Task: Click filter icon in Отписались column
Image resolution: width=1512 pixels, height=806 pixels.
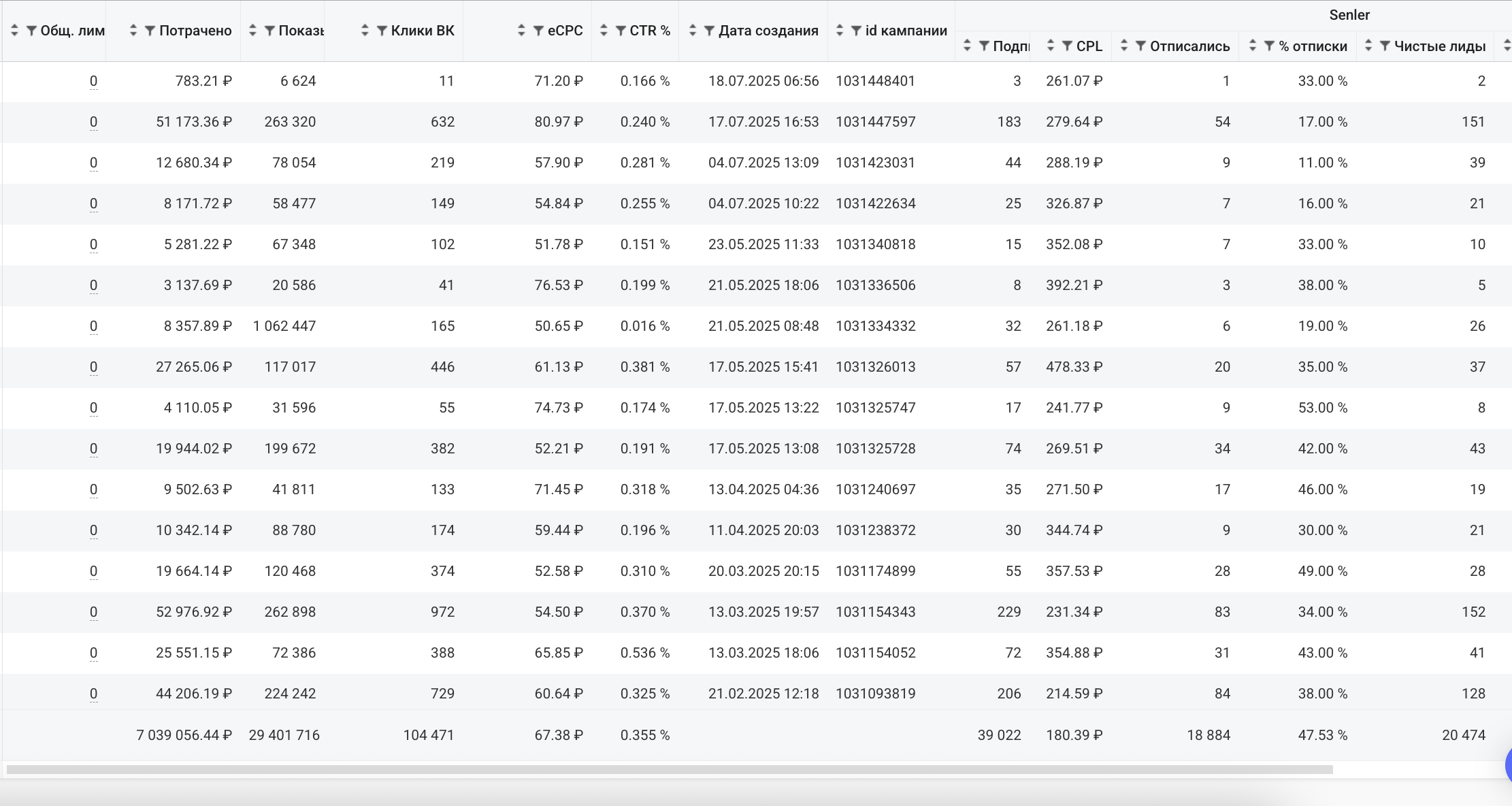Action: pos(1140,46)
